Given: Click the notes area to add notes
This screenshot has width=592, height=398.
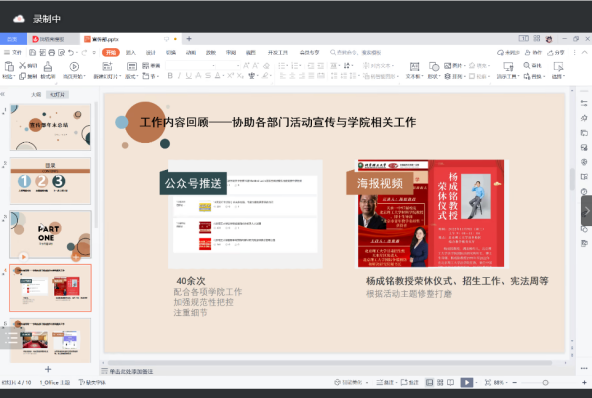Looking at the screenshot, I should click(x=131, y=372).
